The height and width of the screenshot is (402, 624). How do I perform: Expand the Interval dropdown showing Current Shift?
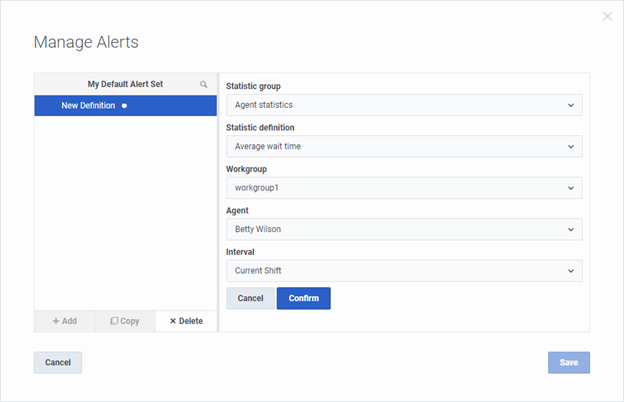[x=403, y=271]
